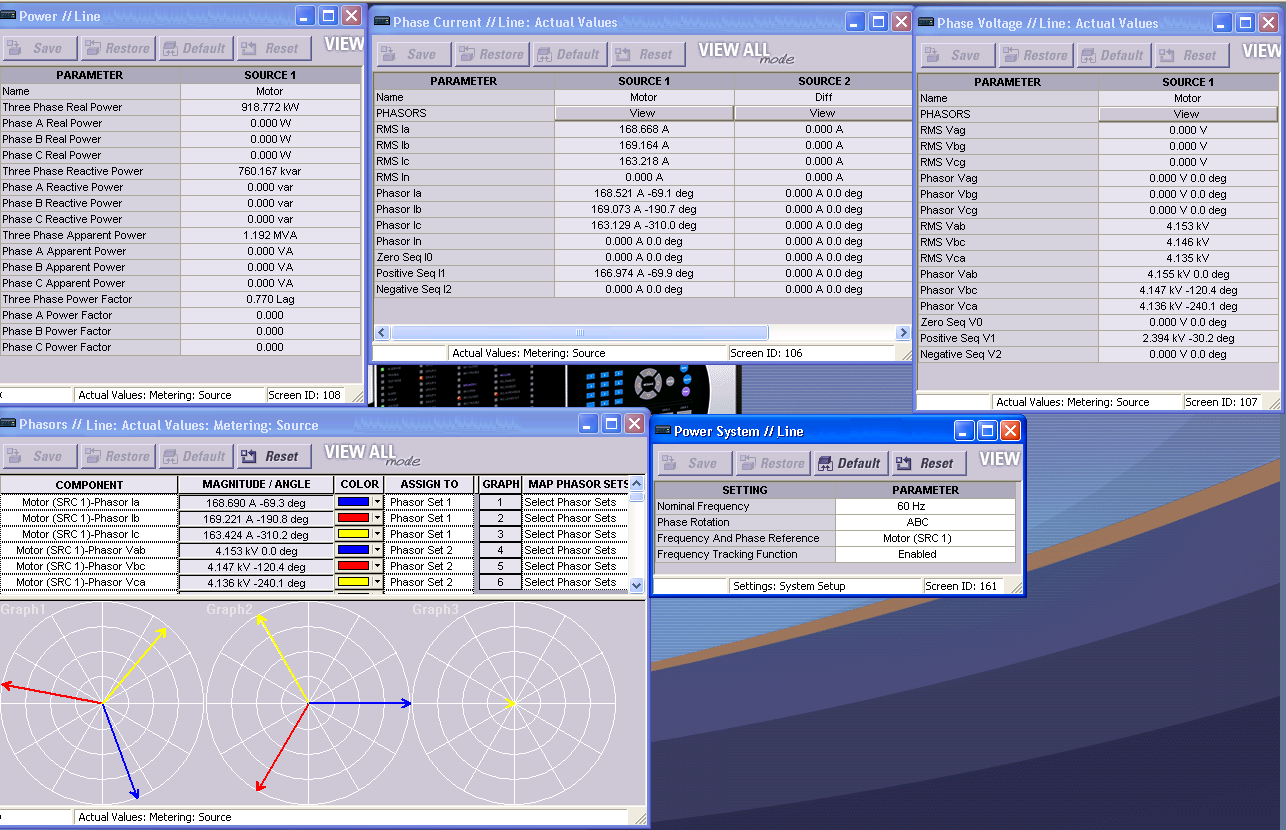Click Graph2 phasor diagram
1286x830 pixels.
[x=308, y=703]
